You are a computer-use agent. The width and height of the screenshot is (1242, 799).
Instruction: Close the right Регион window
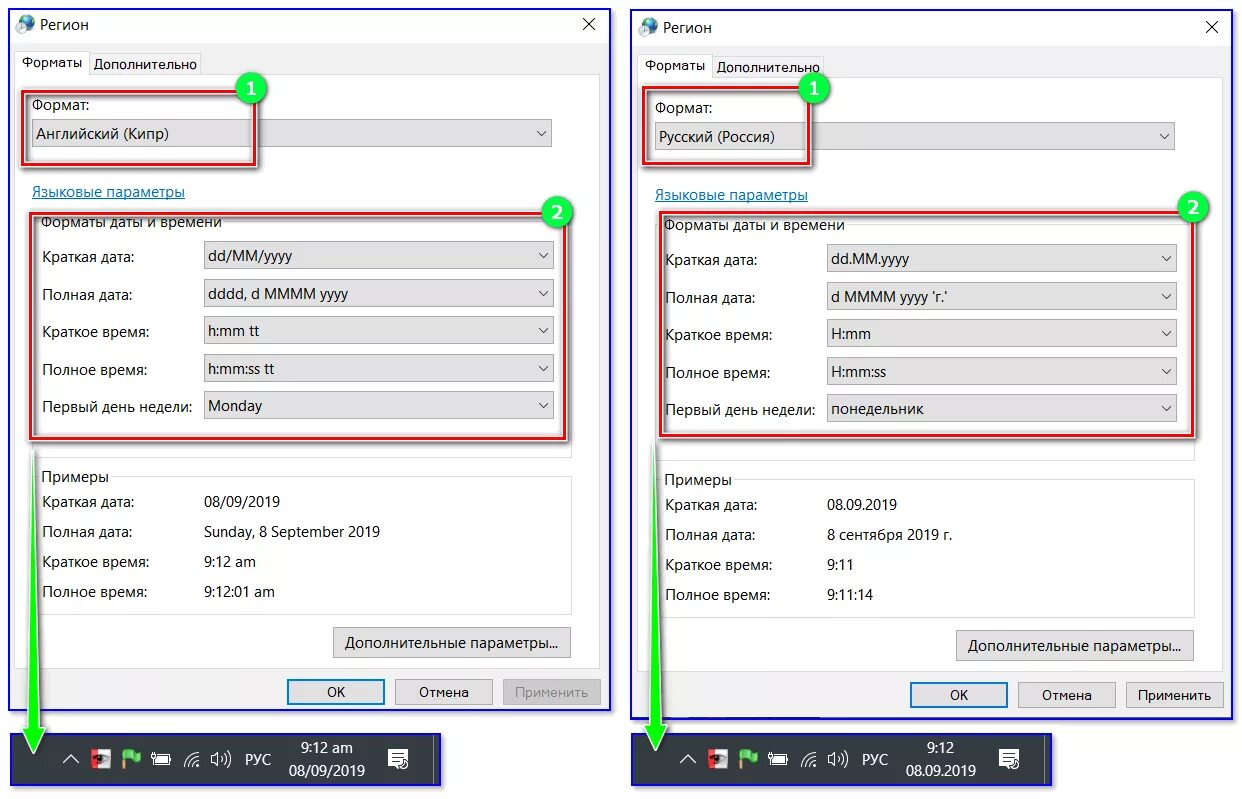point(1211,27)
